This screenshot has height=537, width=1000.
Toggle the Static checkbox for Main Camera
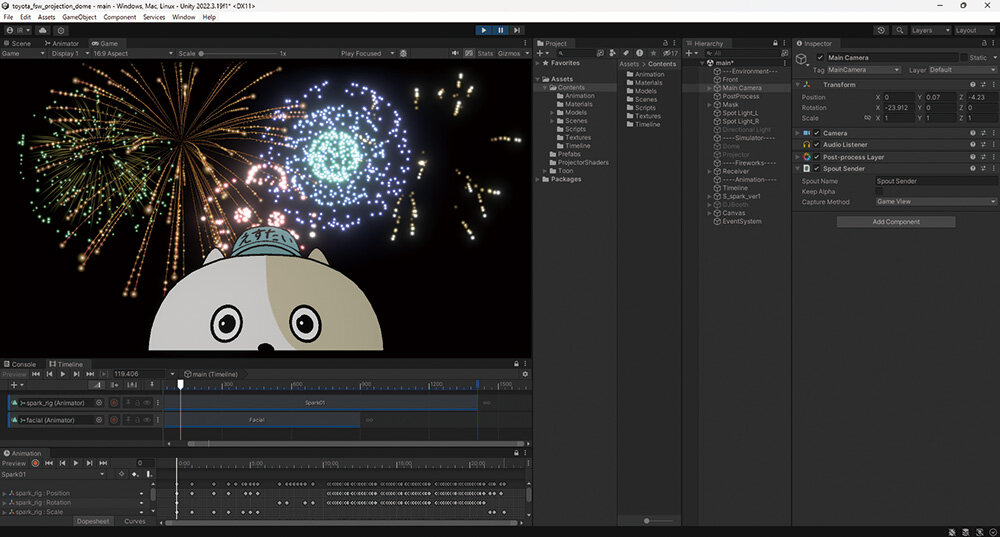964,58
